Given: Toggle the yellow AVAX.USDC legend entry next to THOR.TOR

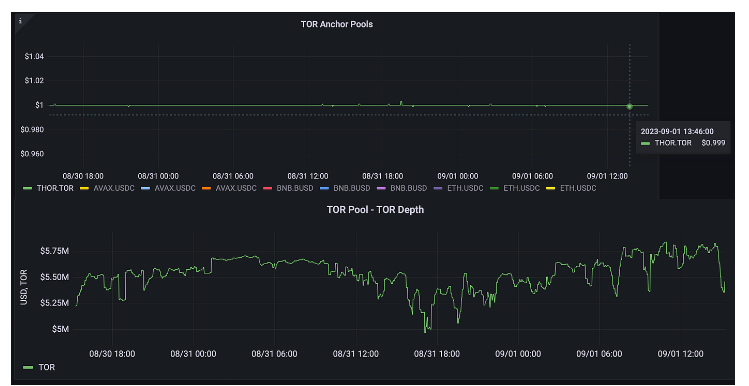Looking at the screenshot, I should pyautogui.click(x=114, y=188).
